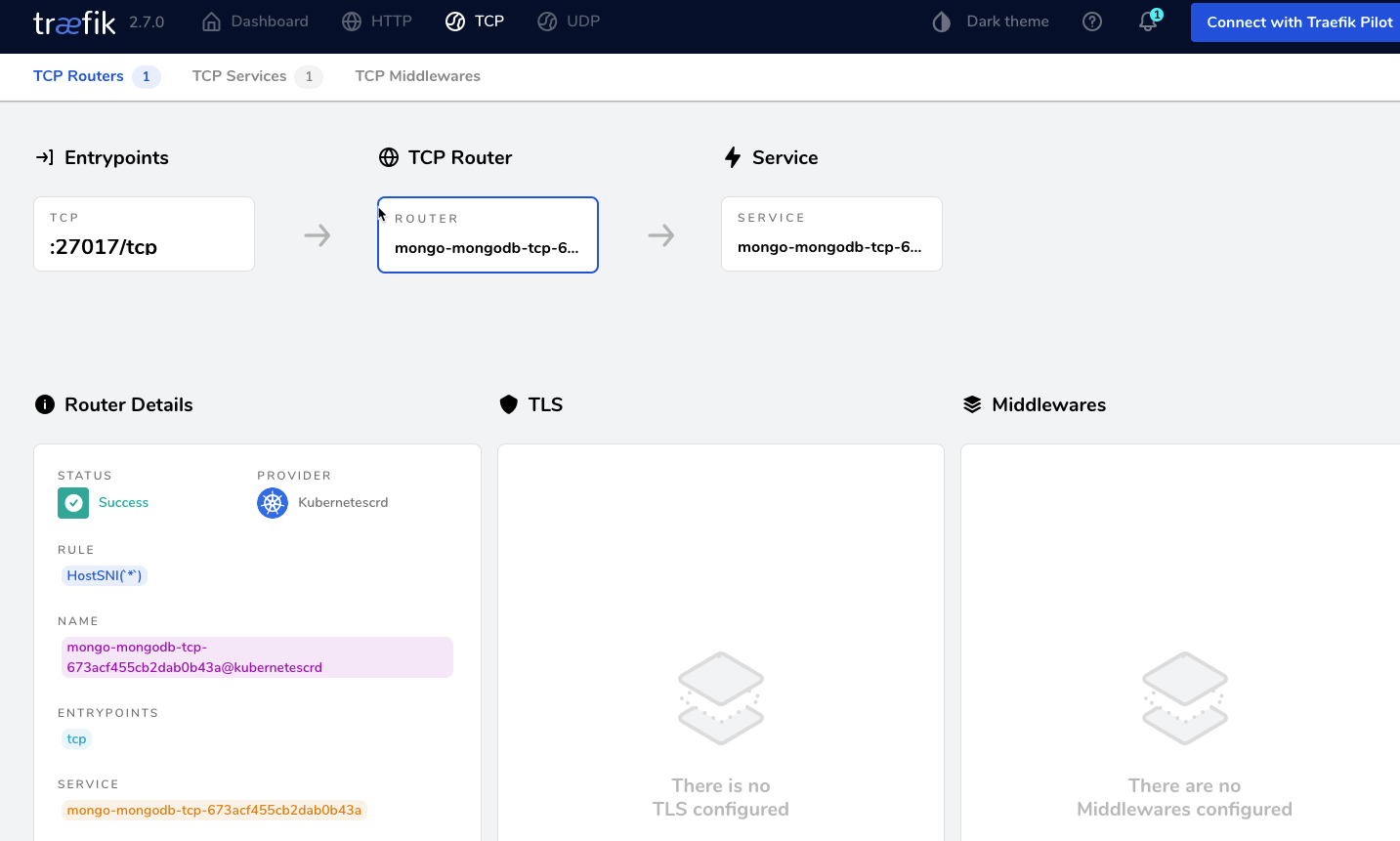
Task: Click the Traefik logo
Action: [x=74, y=22]
